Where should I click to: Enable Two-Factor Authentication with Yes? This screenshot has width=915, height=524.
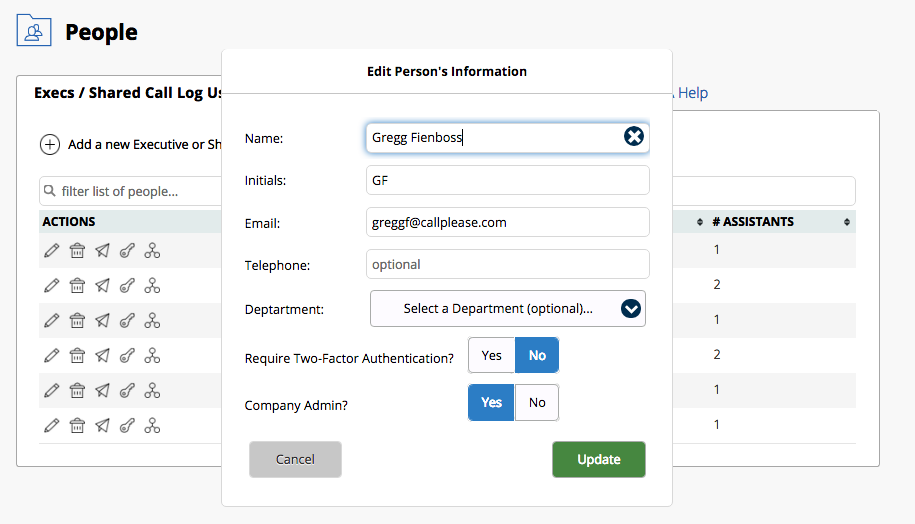pos(491,355)
